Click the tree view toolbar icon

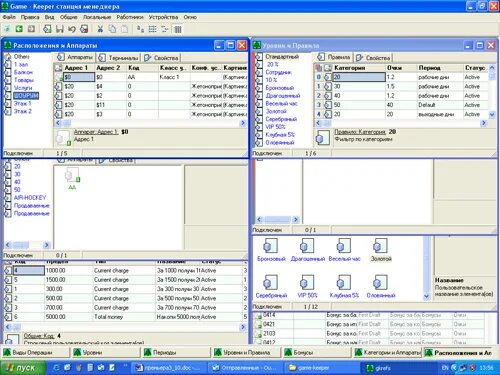(x=165, y=29)
